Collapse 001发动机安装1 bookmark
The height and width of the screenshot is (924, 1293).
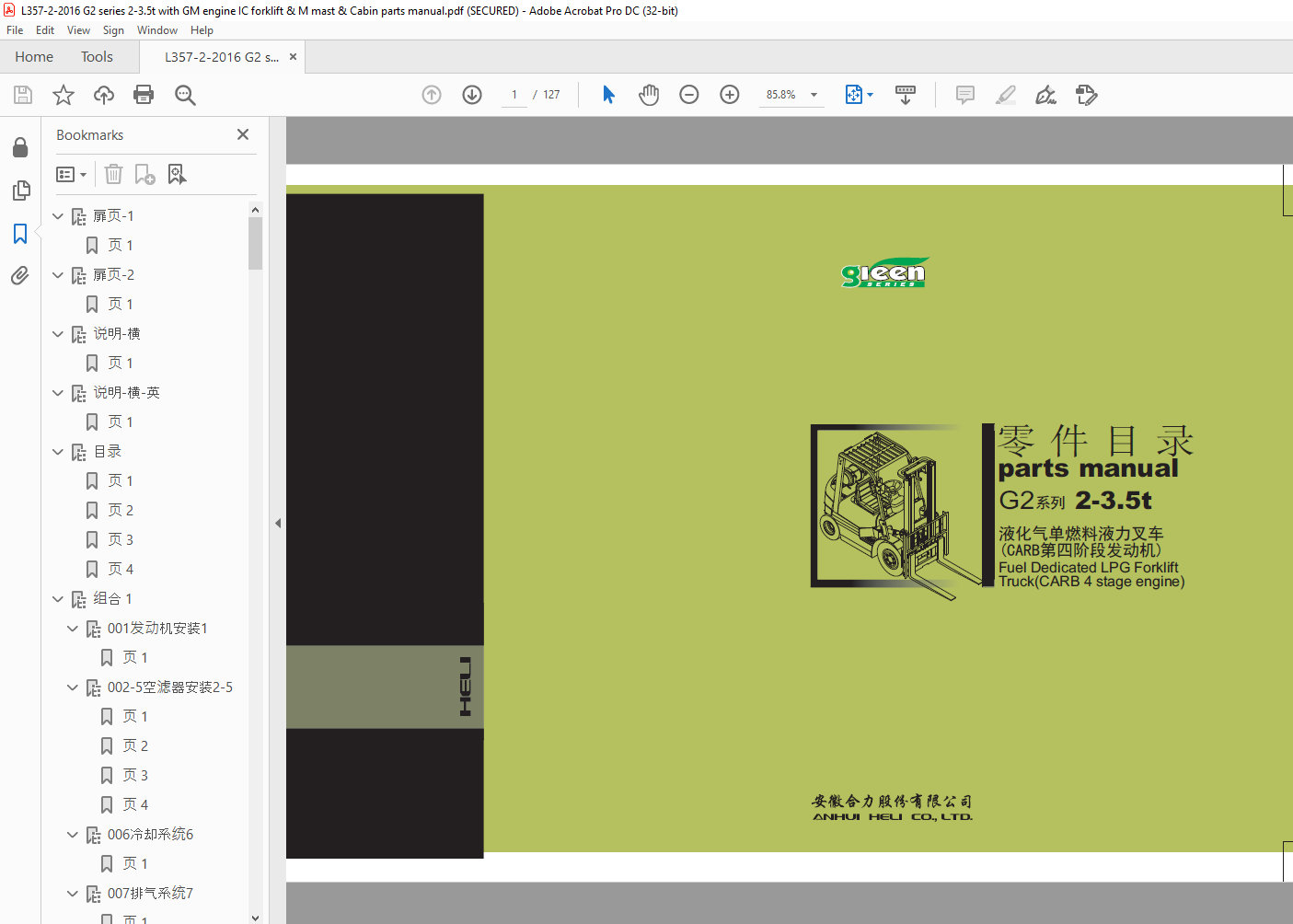(x=73, y=629)
